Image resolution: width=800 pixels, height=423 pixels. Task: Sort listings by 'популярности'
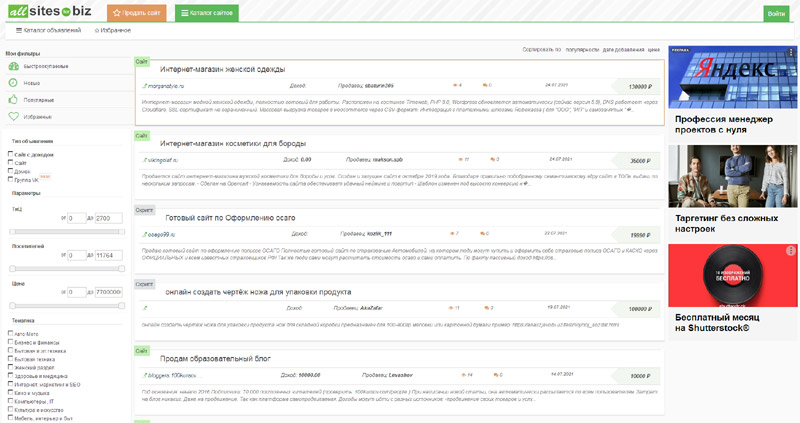tap(582, 49)
